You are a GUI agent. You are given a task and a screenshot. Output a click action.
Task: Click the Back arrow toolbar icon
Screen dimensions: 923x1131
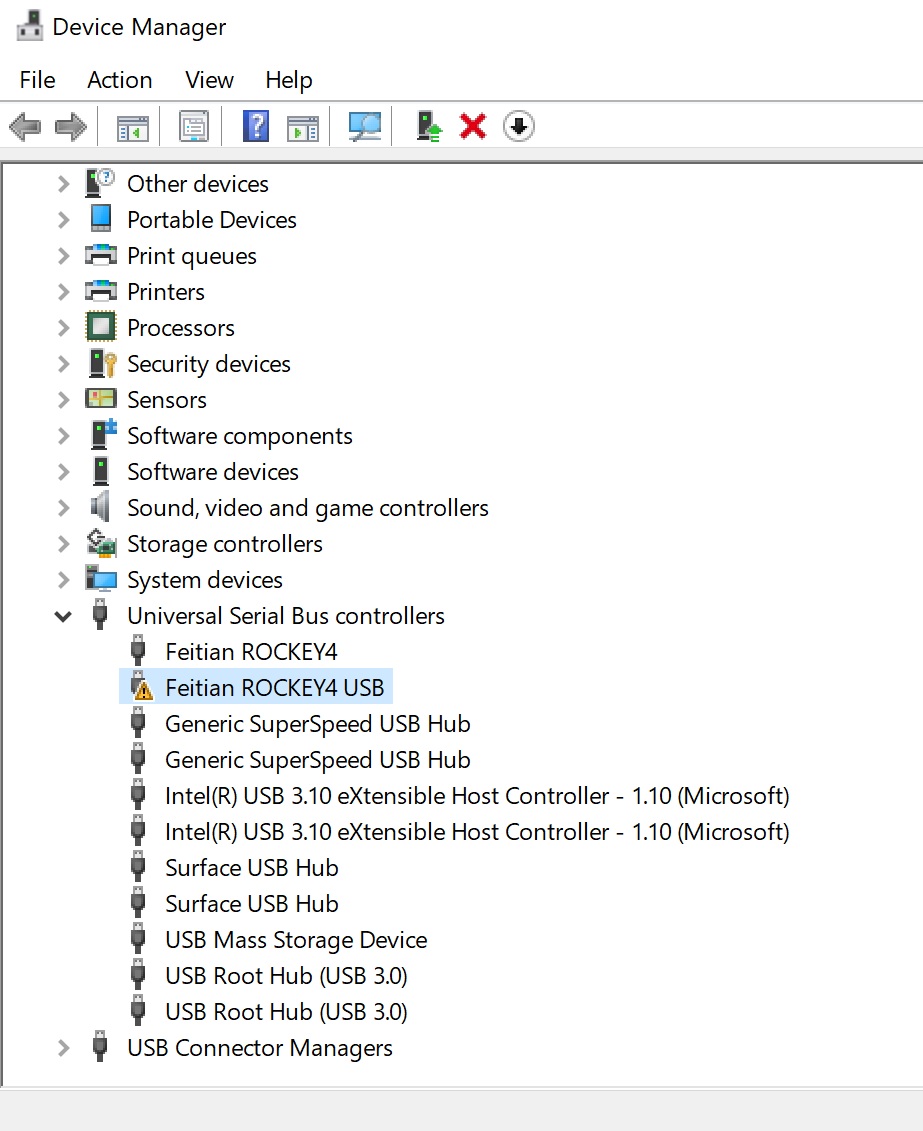point(25,127)
